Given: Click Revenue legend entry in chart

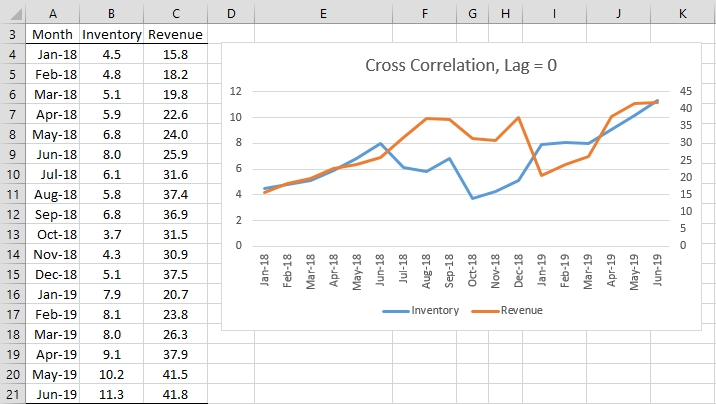Looking at the screenshot, I should click(x=507, y=310).
